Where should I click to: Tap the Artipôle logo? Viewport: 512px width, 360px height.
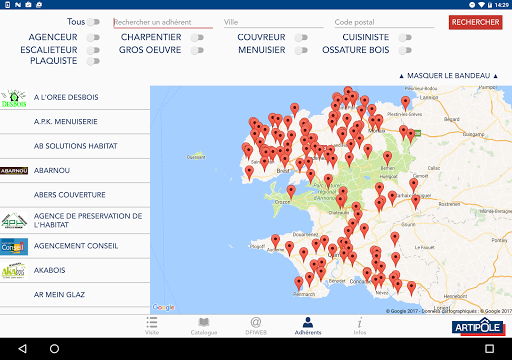[x=478, y=327]
